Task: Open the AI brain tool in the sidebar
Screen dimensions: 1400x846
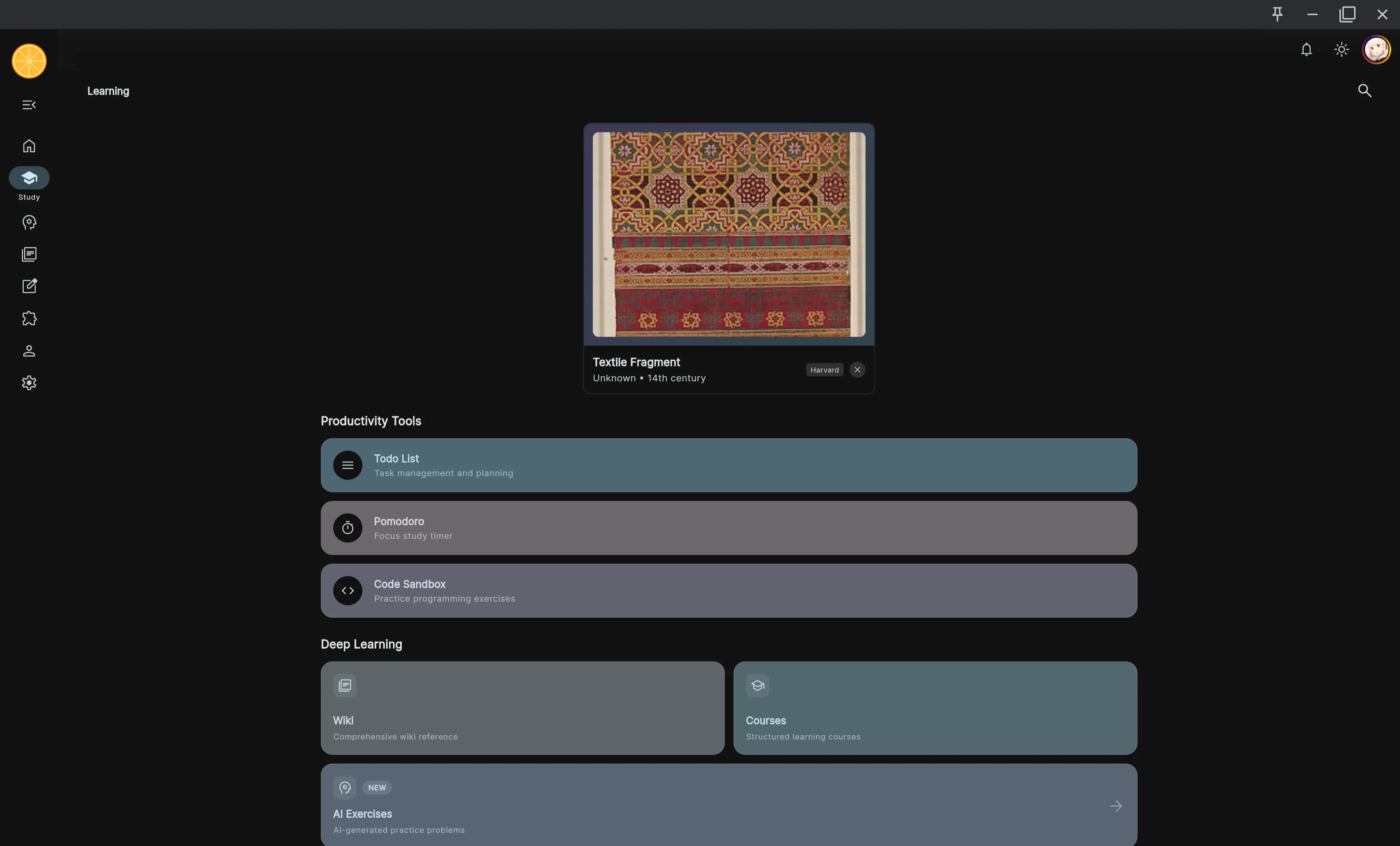Action: click(x=28, y=222)
